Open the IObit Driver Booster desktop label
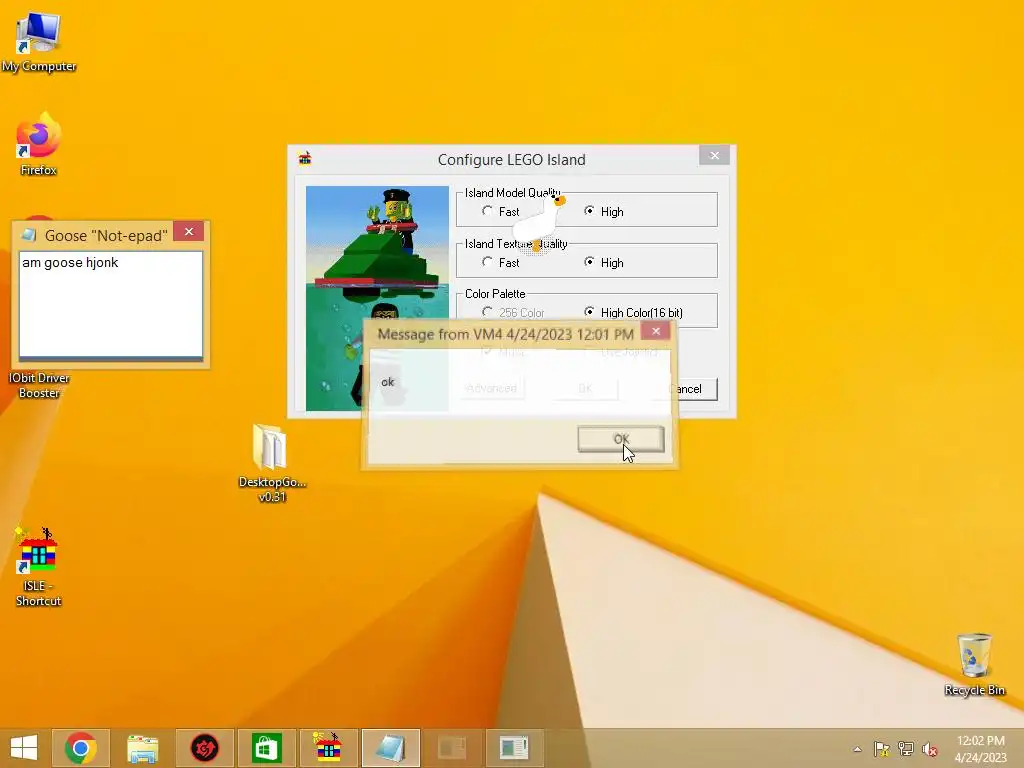This screenshot has height=768, width=1024. [39, 385]
